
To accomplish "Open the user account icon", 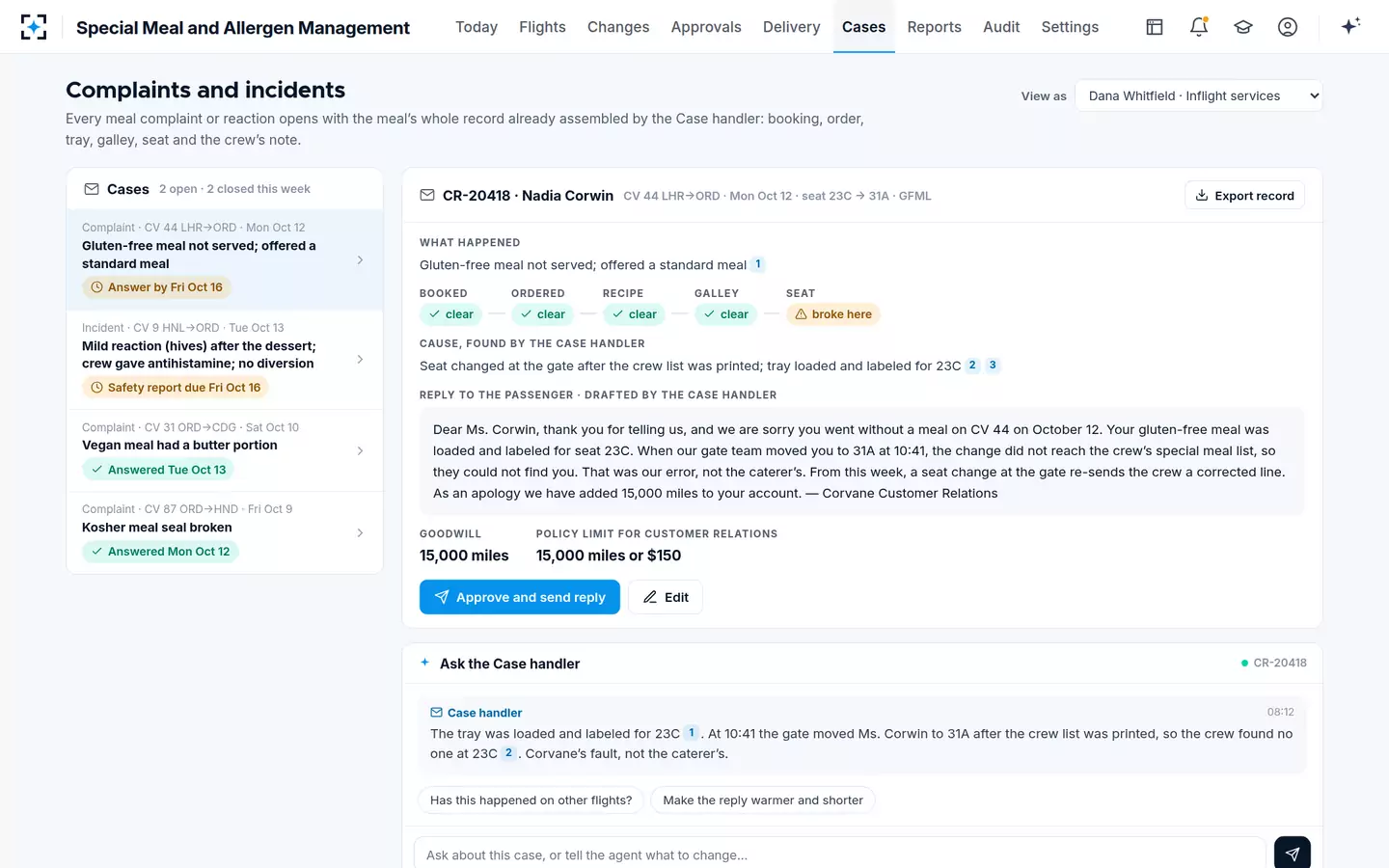I will point(1288,27).
